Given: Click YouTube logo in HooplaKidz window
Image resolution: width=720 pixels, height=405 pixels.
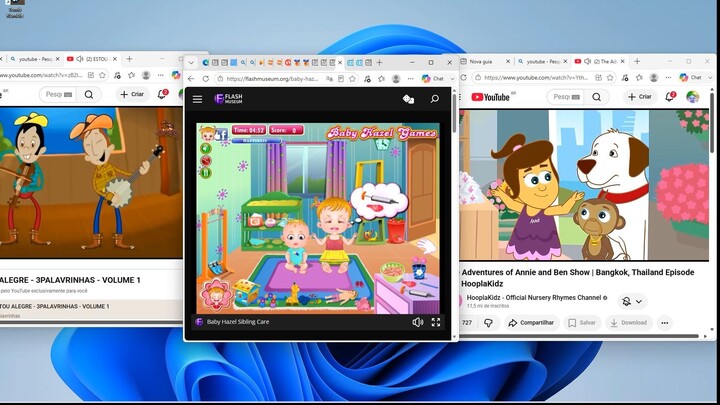Looking at the screenshot, I should click(x=490, y=97).
